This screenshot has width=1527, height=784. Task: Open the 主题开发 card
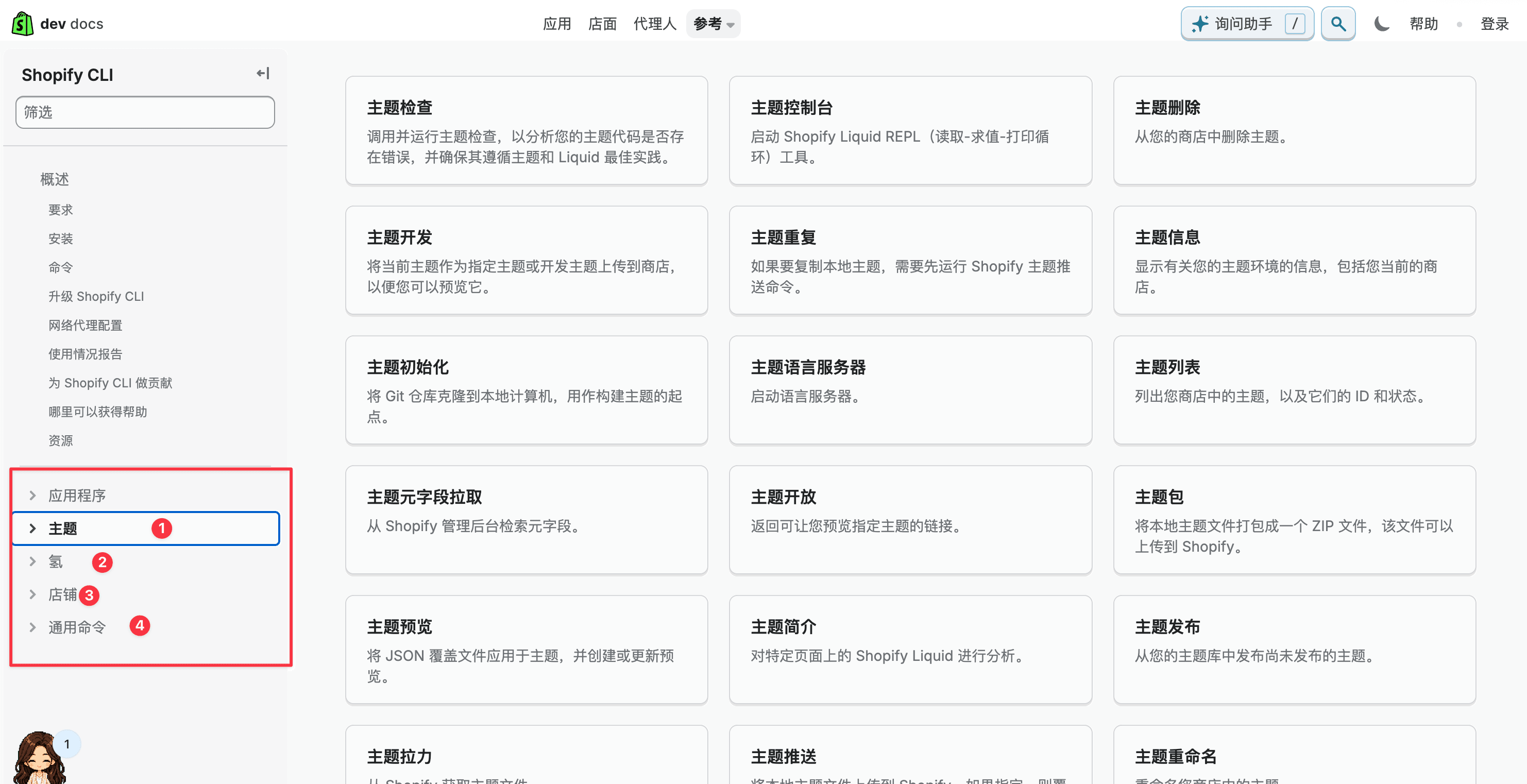[x=527, y=260]
